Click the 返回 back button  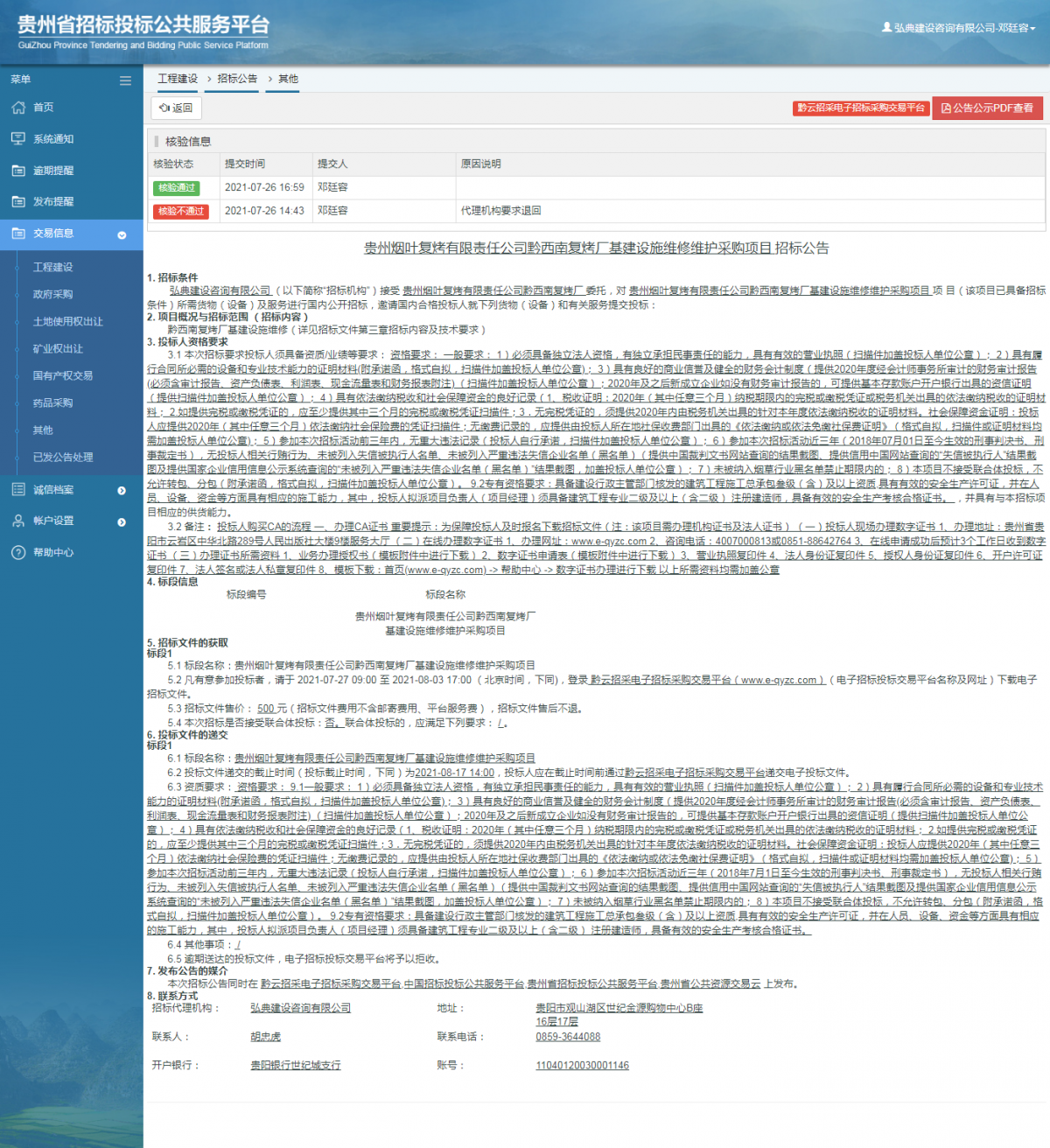pyautogui.click(x=176, y=108)
